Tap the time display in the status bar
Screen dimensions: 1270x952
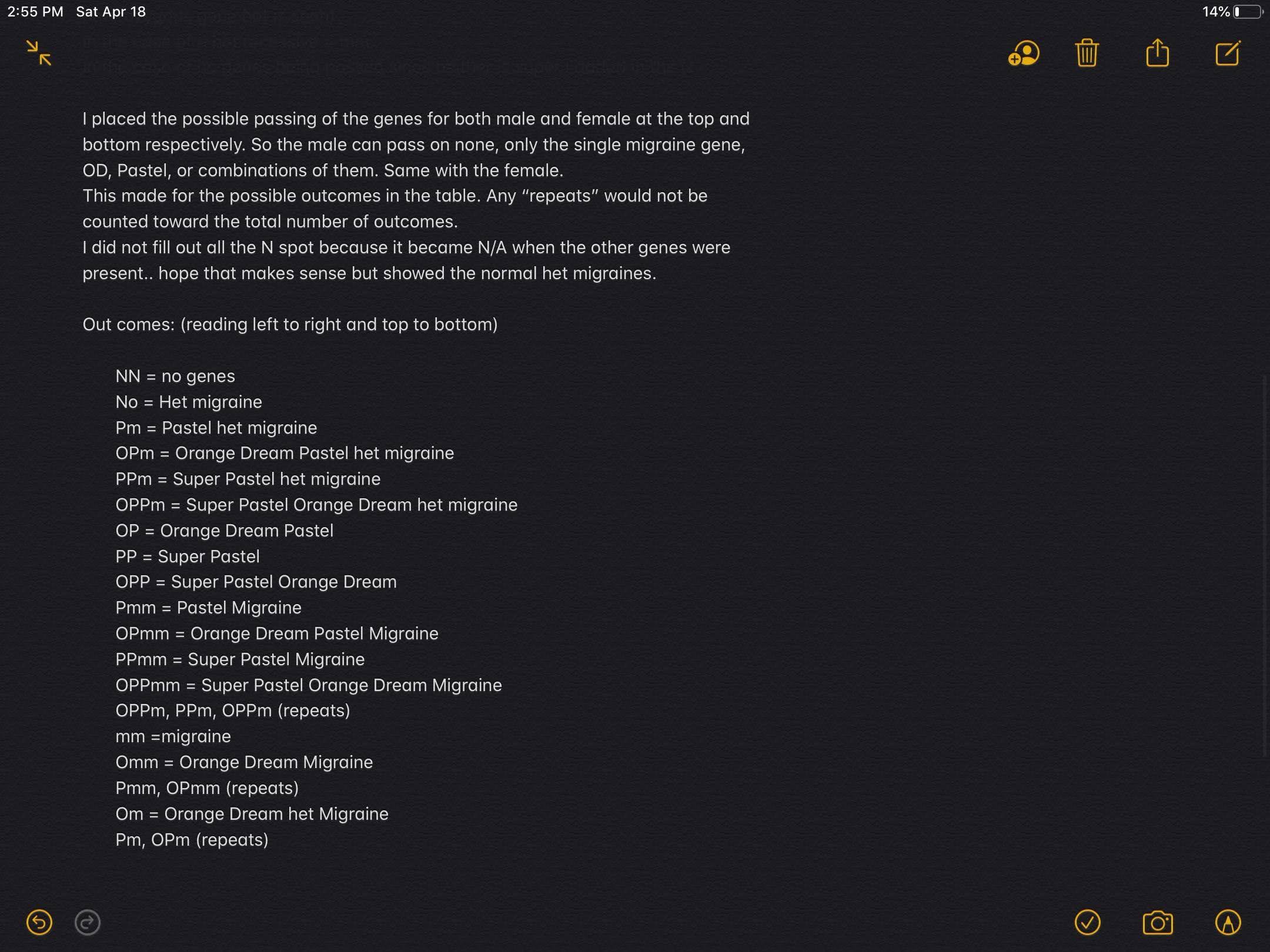click(35, 12)
